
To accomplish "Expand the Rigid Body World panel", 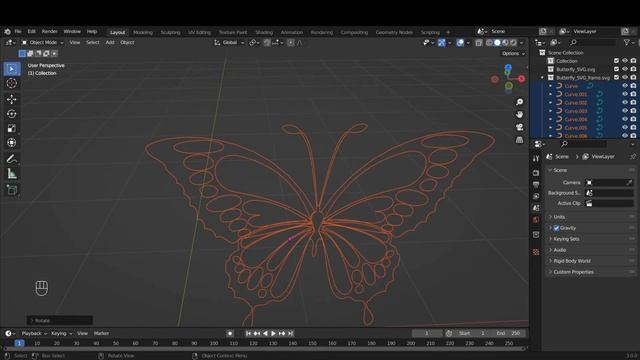I will (591, 261).
